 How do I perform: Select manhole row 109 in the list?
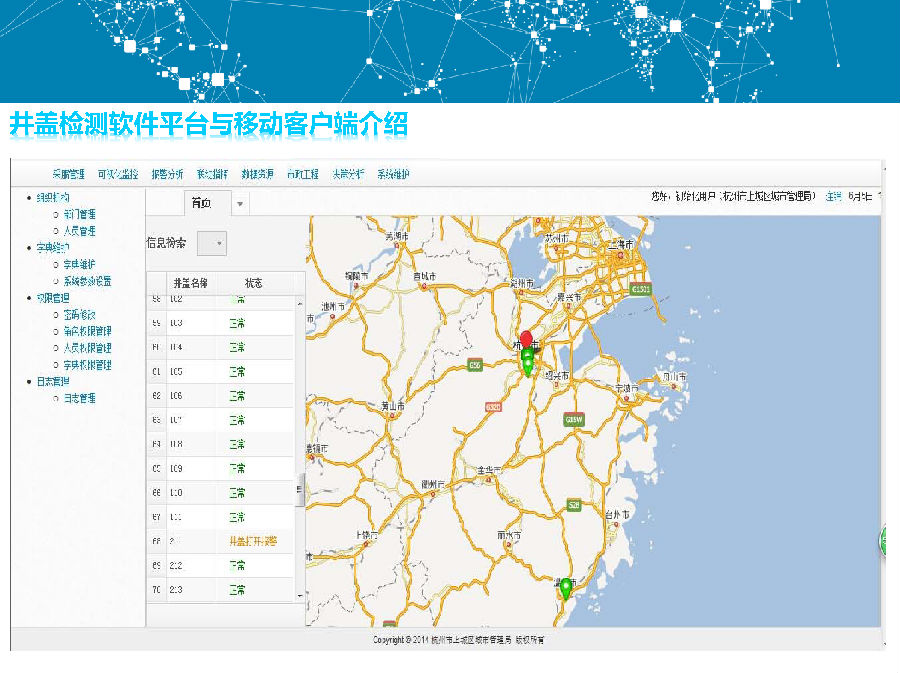click(x=221, y=469)
